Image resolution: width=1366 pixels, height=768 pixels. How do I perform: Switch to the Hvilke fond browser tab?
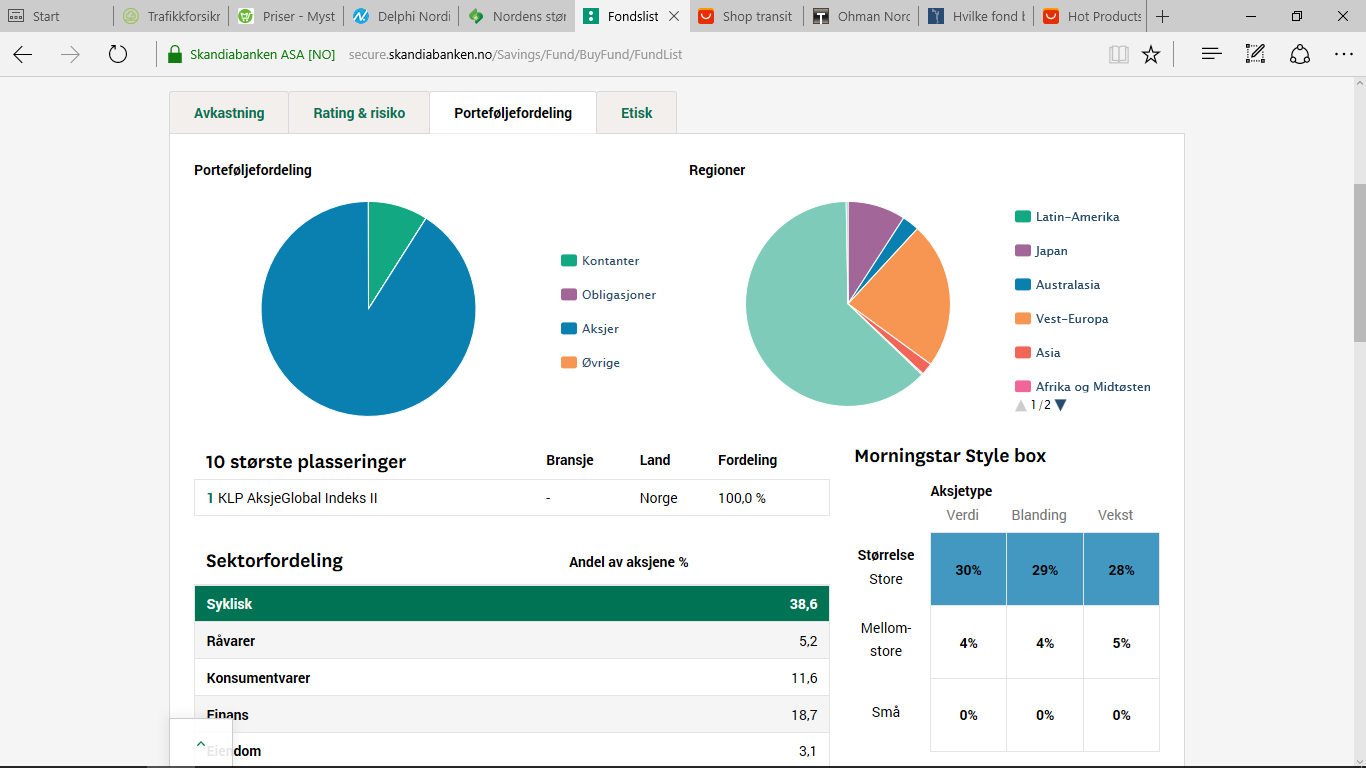(976, 16)
